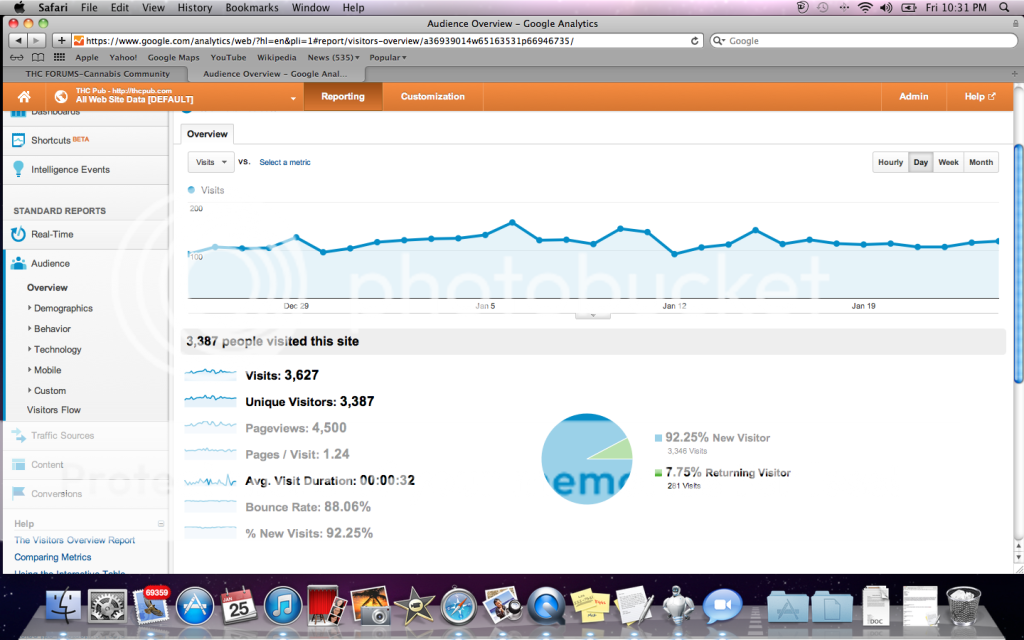Open Visitors Flow in the sidebar
This screenshot has width=1024, height=640.
click(x=54, y=410)
